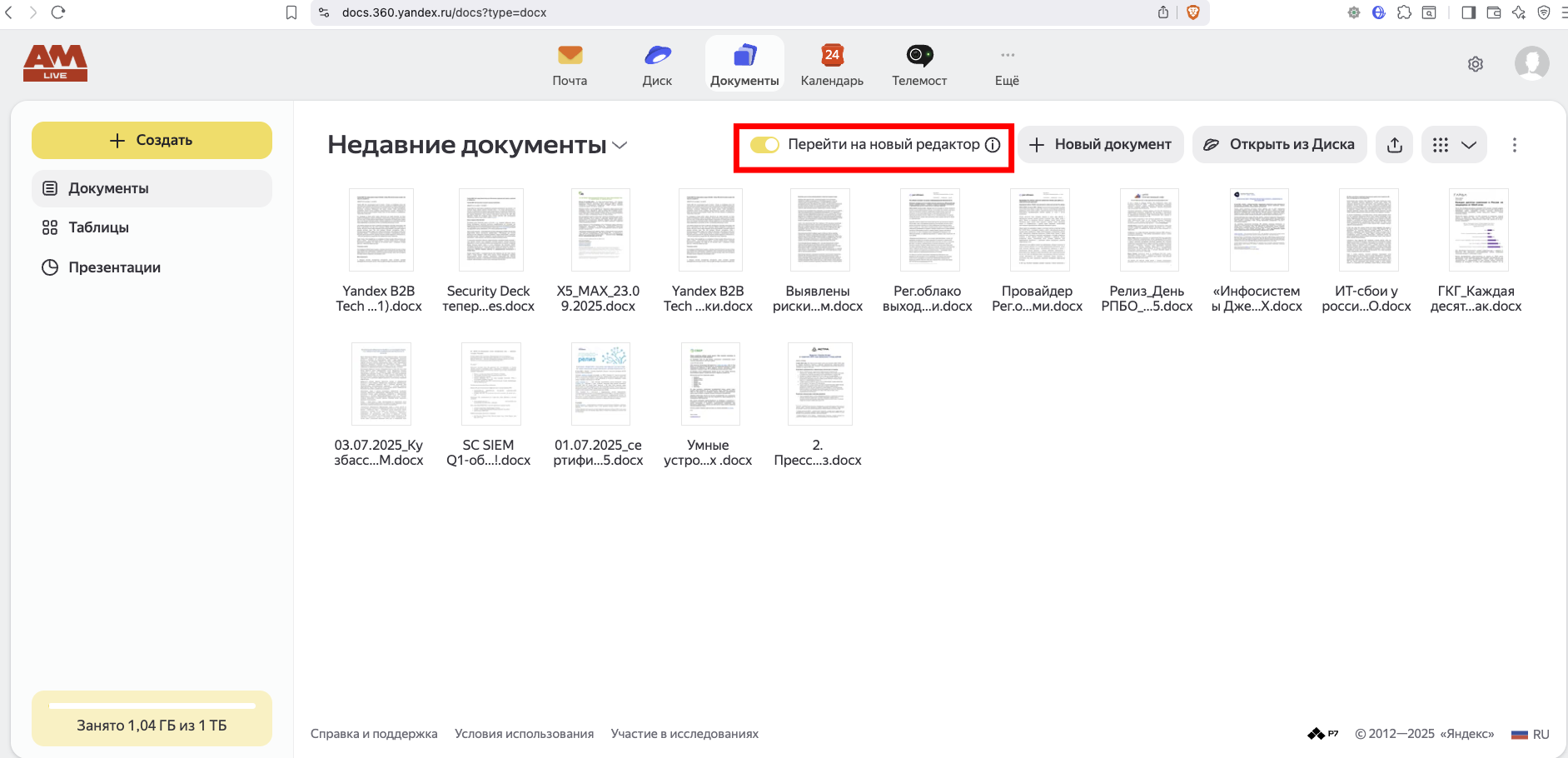The image size is (1568, 758).
Task: Click the blue globe extension icon
Action: coord(1379,12)
